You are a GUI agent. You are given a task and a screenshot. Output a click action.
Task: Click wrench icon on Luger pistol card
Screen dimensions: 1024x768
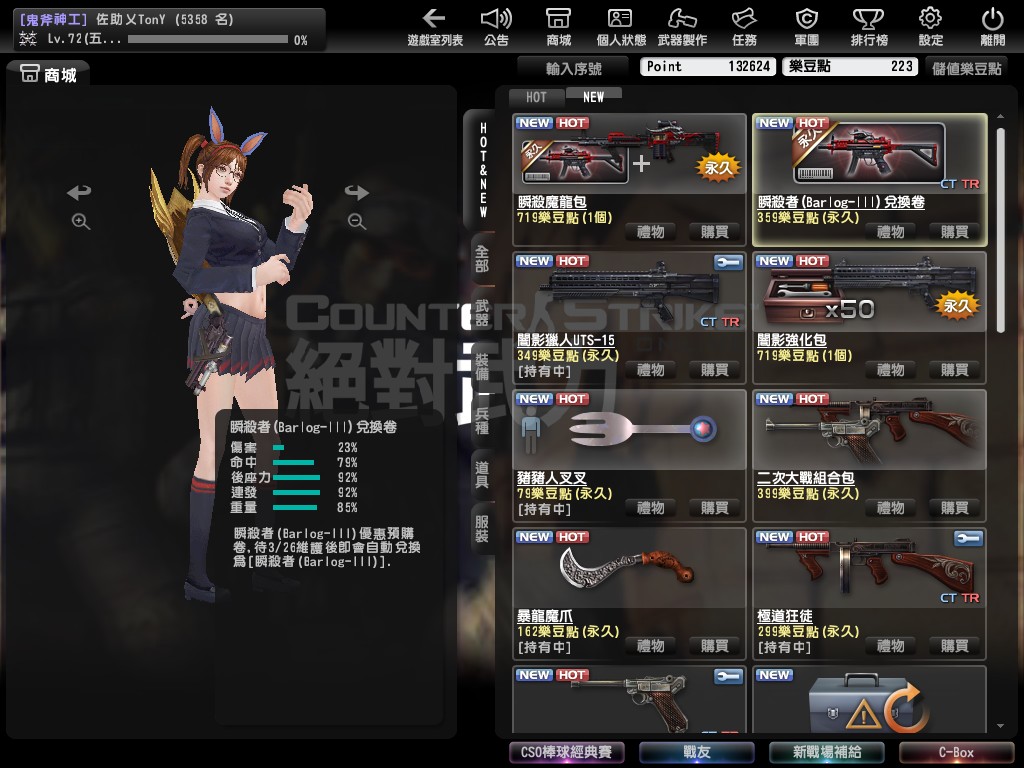pos(728,676)
